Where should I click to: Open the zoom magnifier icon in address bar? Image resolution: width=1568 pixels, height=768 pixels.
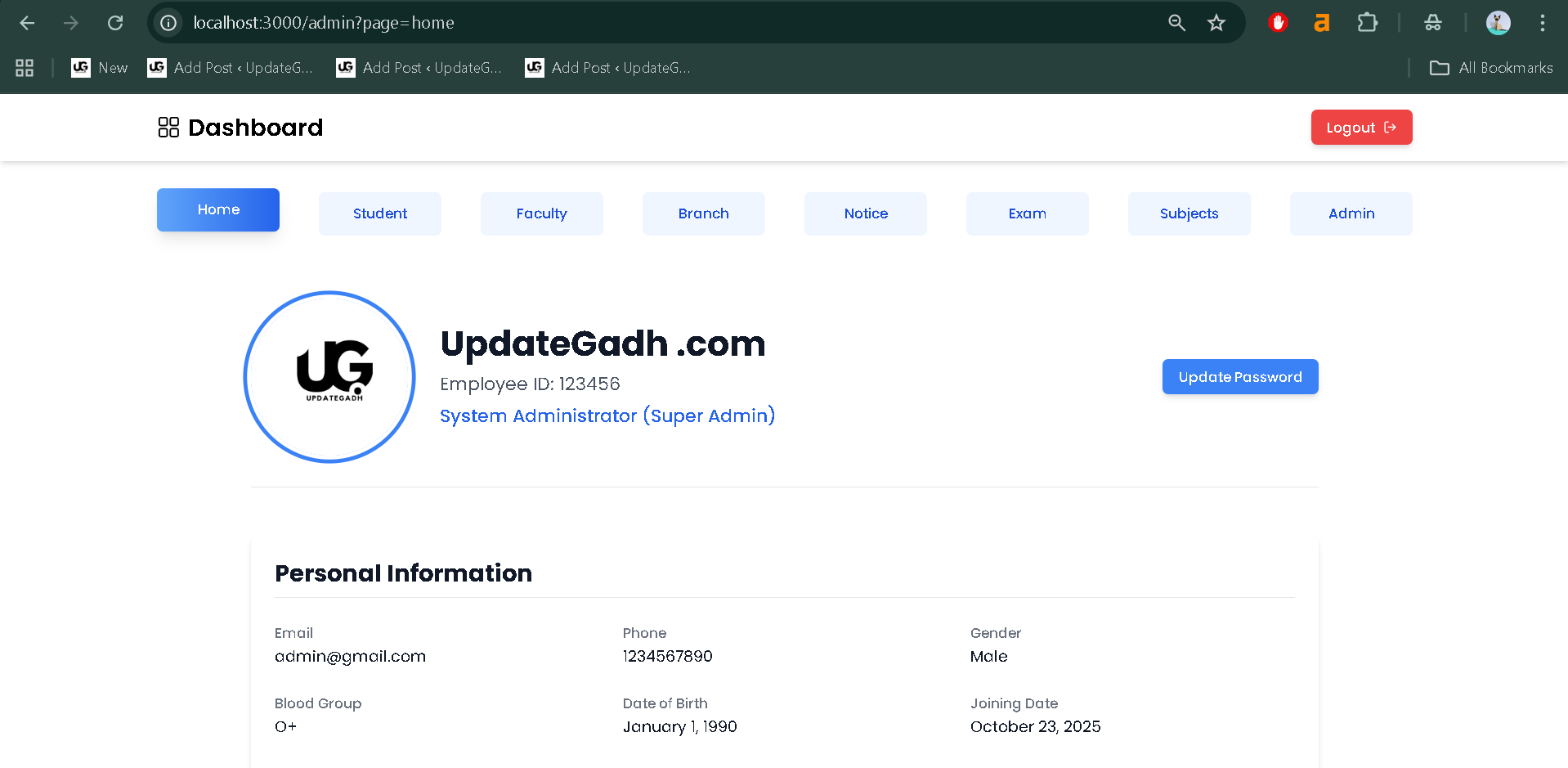pyautogui.click(x=1176, y=23)
